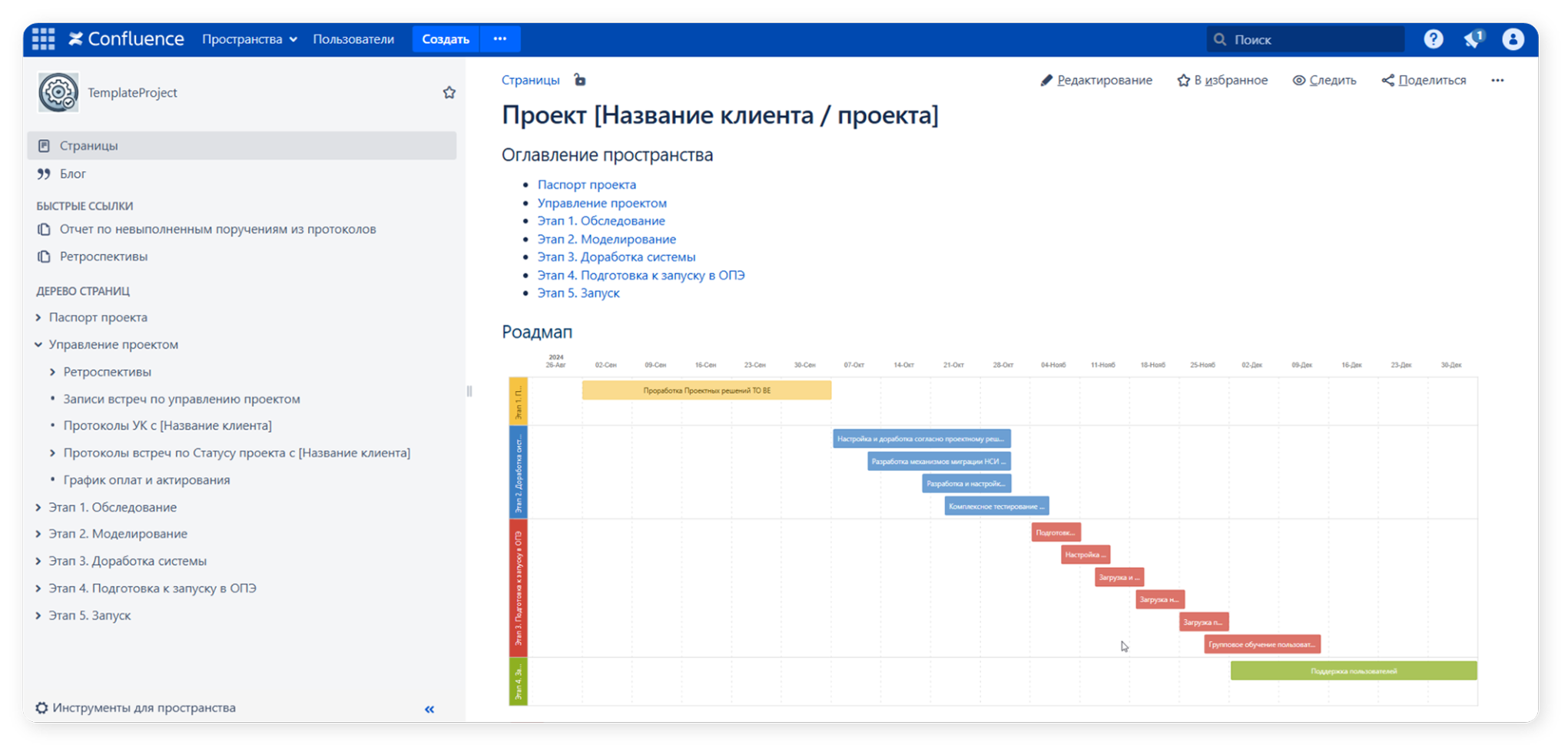Screen dimensions: 1568x752
Task: Click the Создать button
Action: point(446,39)
